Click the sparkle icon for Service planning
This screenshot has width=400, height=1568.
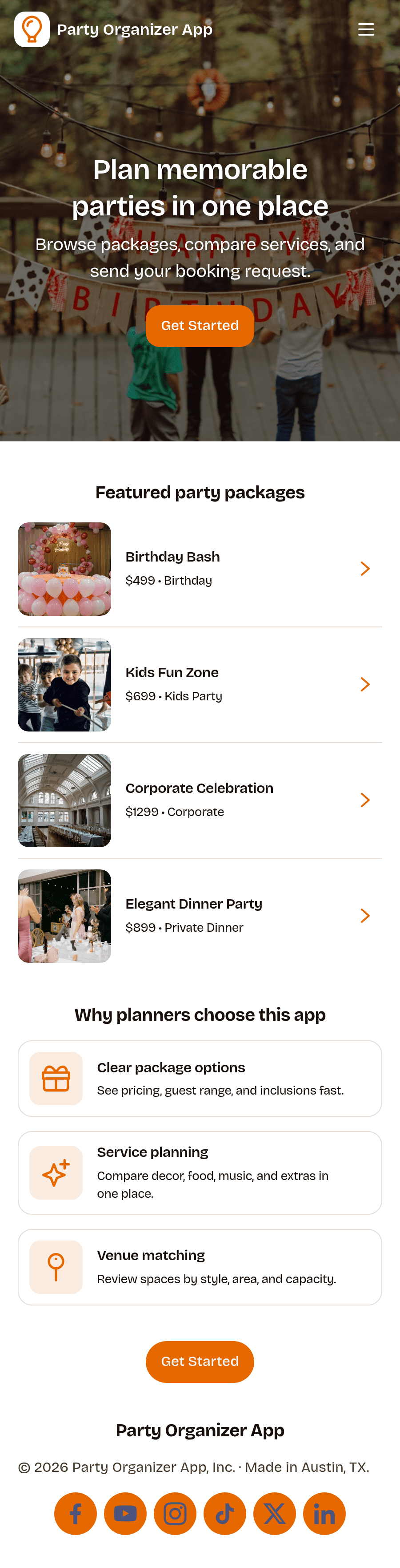(x=56, y=1172)
